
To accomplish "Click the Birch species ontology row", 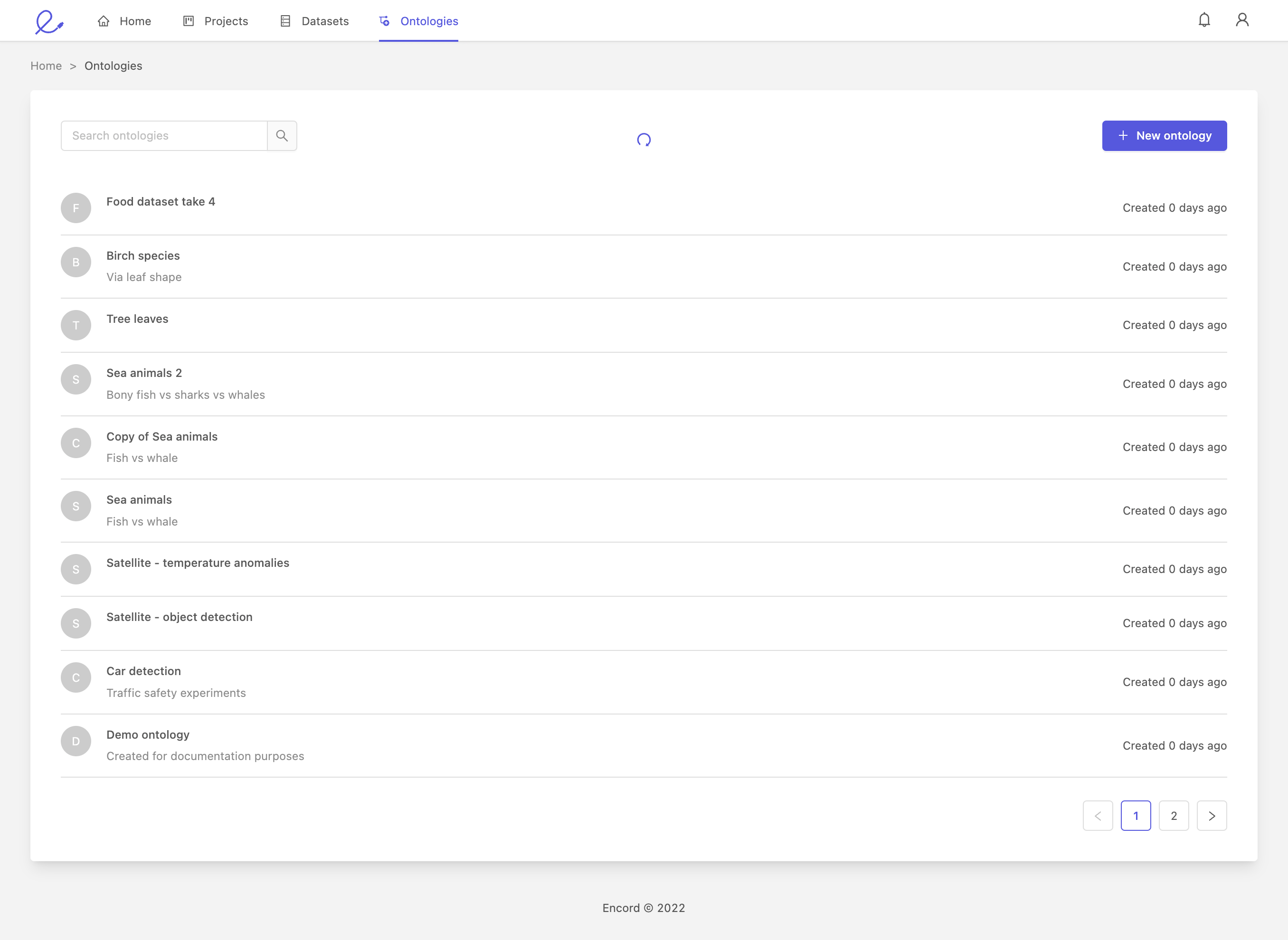I will 644,266.
